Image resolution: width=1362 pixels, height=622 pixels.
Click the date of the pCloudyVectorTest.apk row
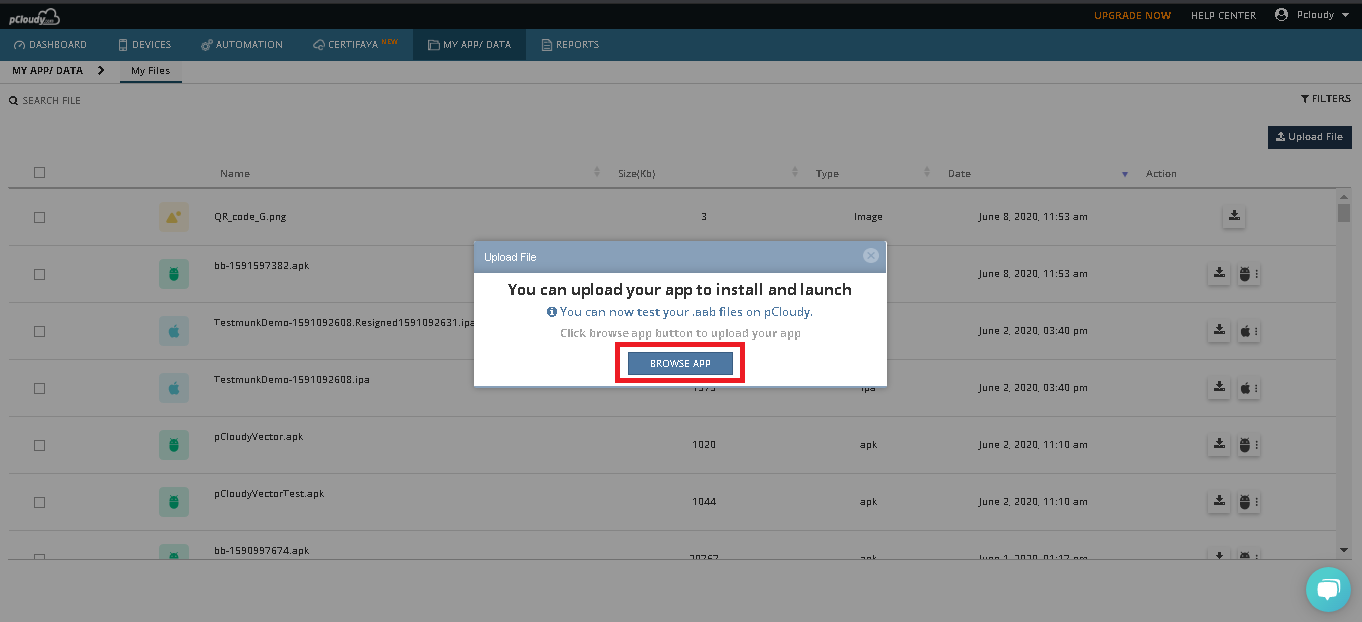(1033, 501)
